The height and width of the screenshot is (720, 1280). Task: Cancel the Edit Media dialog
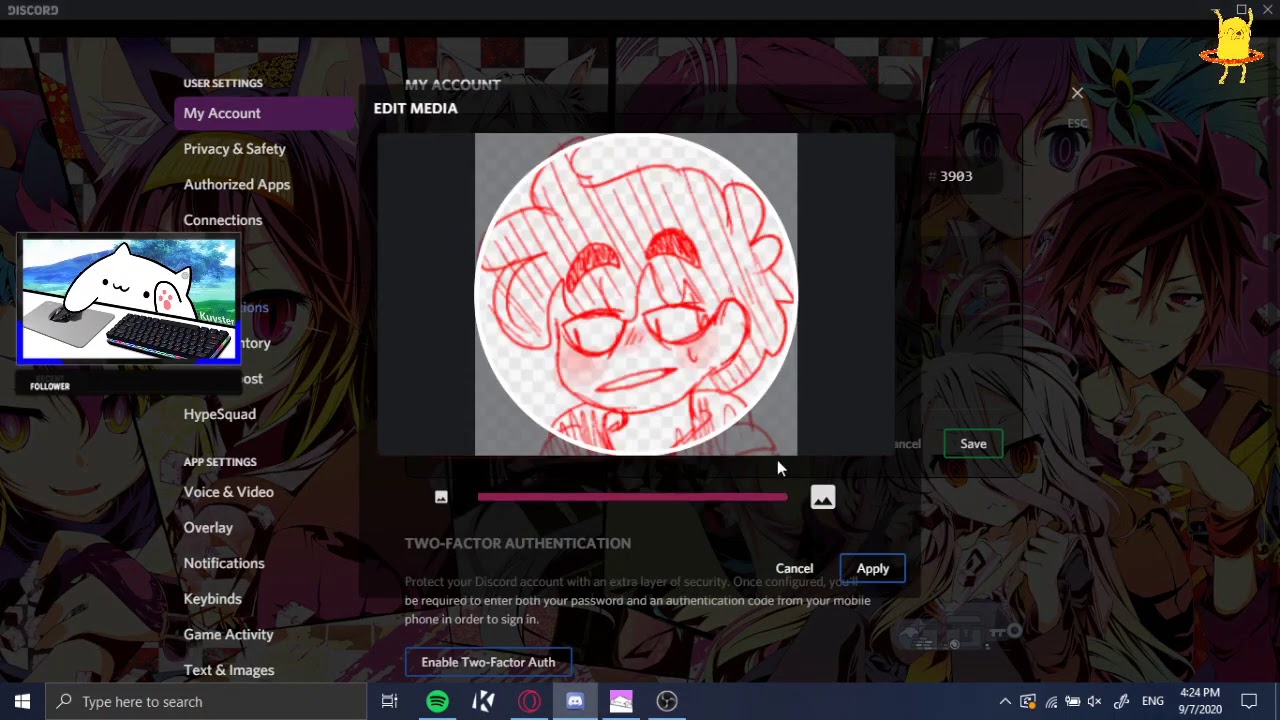tap(794, 568)
